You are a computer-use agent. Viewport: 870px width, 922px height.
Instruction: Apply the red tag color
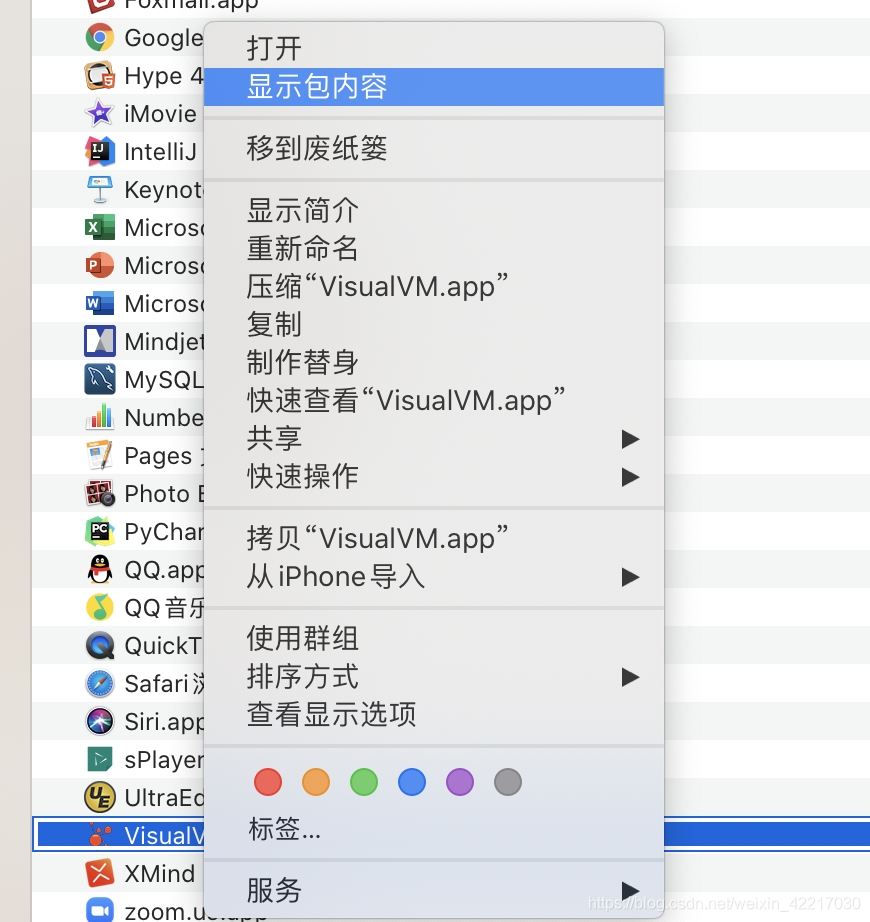pyautogui.click(x=268, y=782)
